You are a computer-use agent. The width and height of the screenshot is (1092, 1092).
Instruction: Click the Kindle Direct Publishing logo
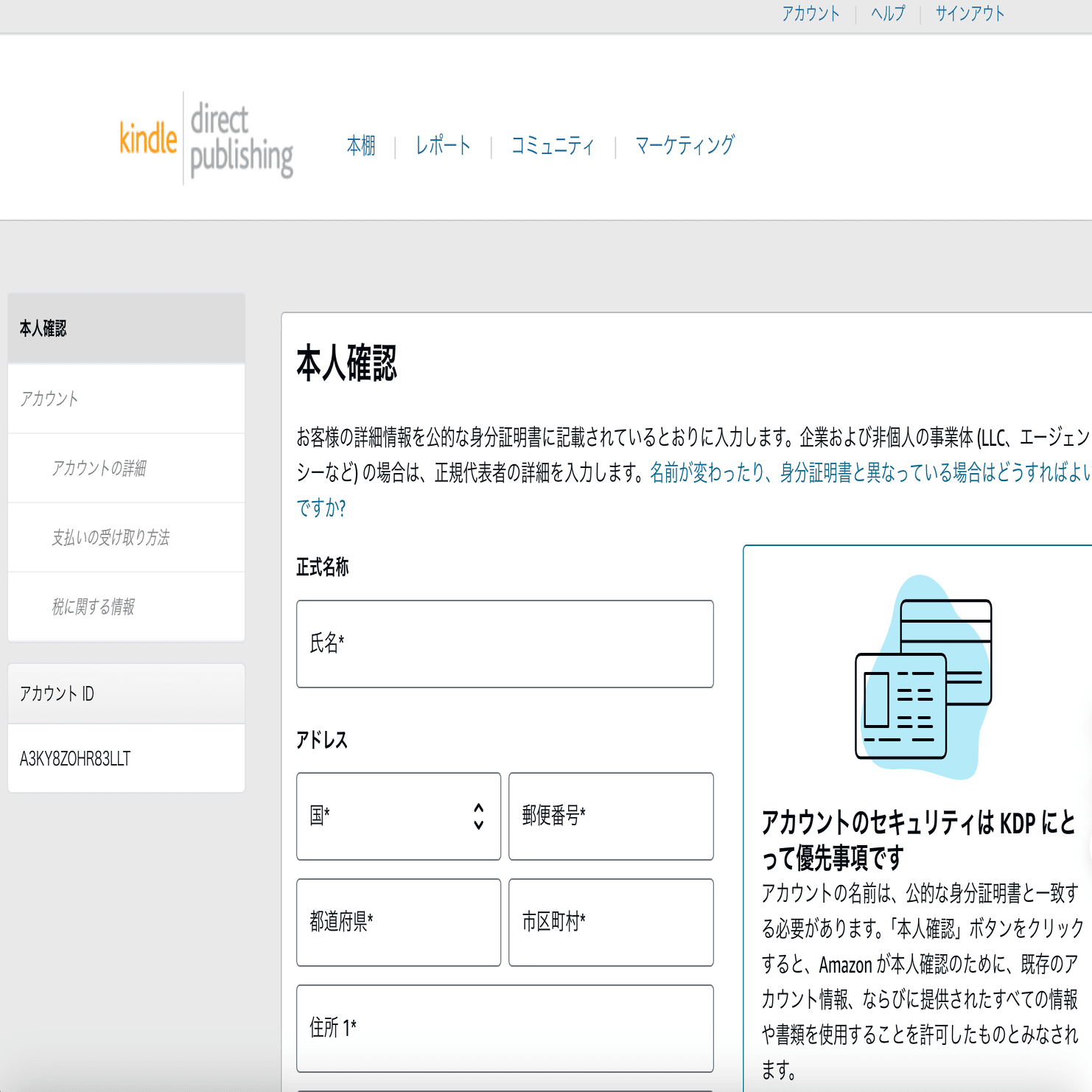point(206,140)
